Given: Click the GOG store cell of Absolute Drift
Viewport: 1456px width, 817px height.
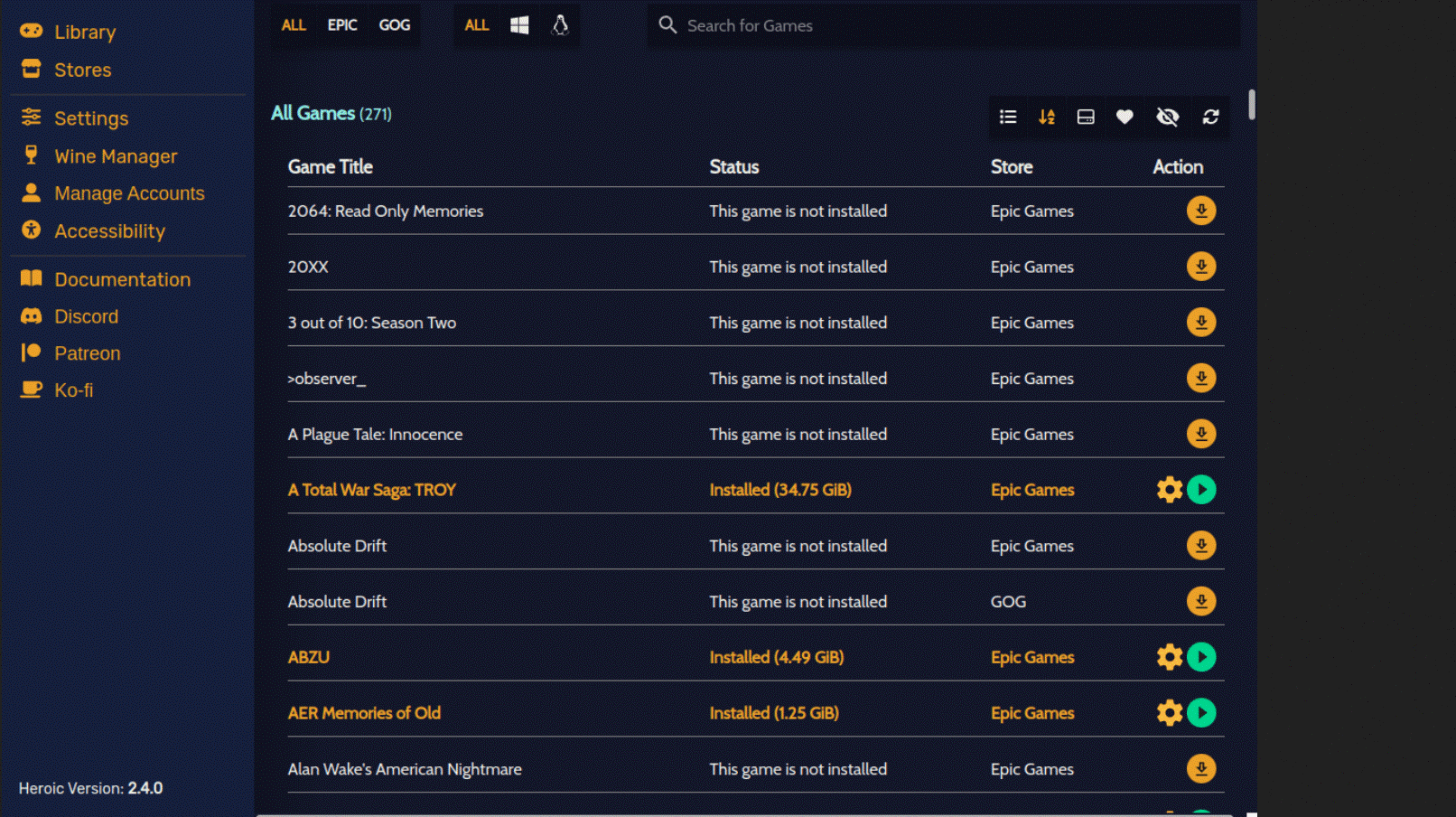Looking at the screenshot, I should click(1008, 602).
